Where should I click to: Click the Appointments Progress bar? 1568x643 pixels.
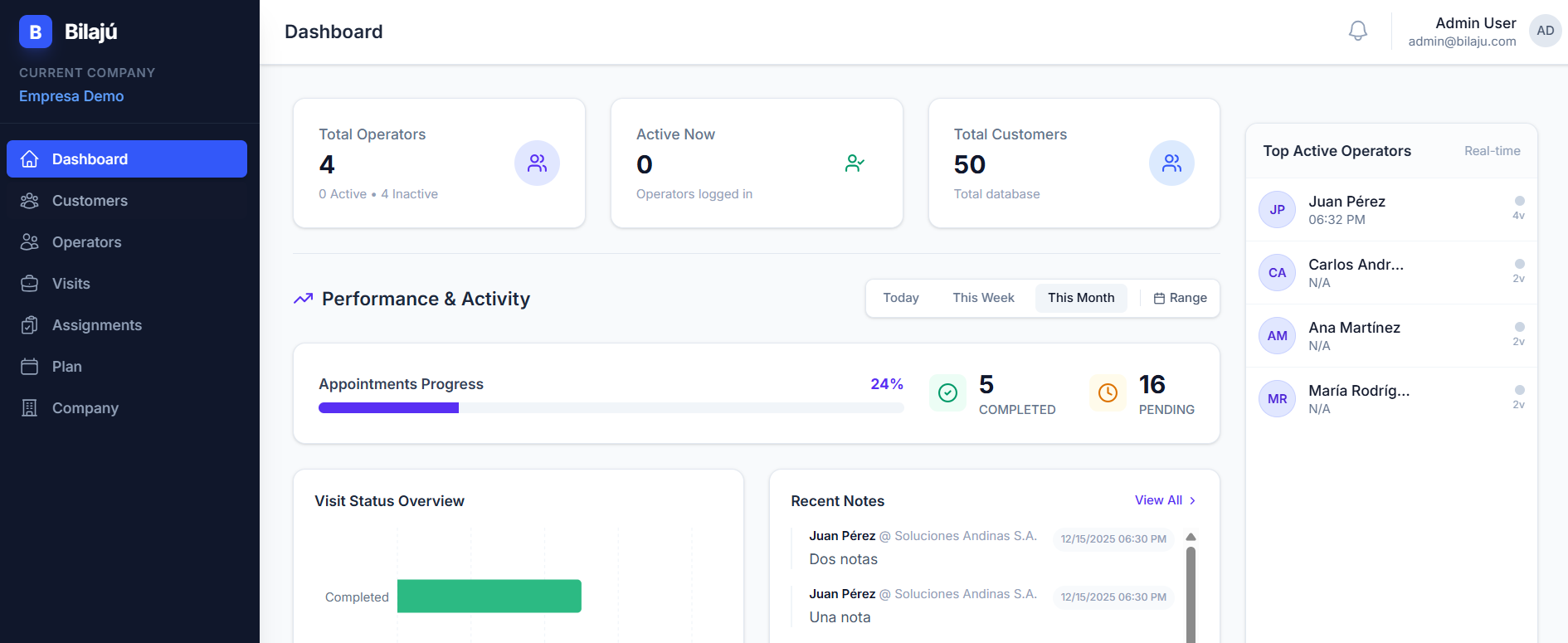pos(611,408)
